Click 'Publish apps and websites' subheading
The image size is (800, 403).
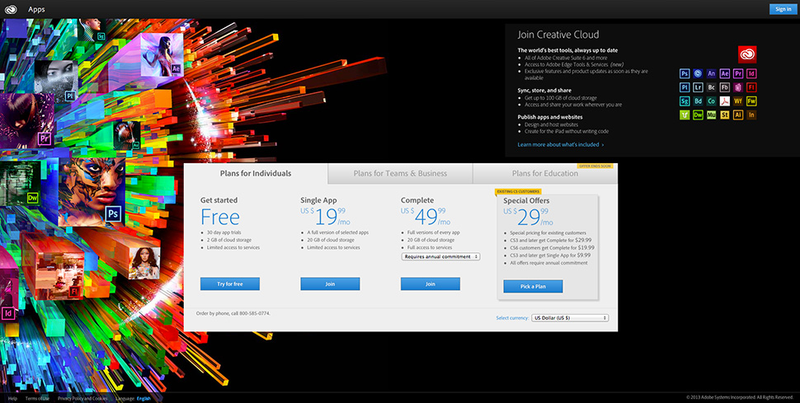(550, 117)
